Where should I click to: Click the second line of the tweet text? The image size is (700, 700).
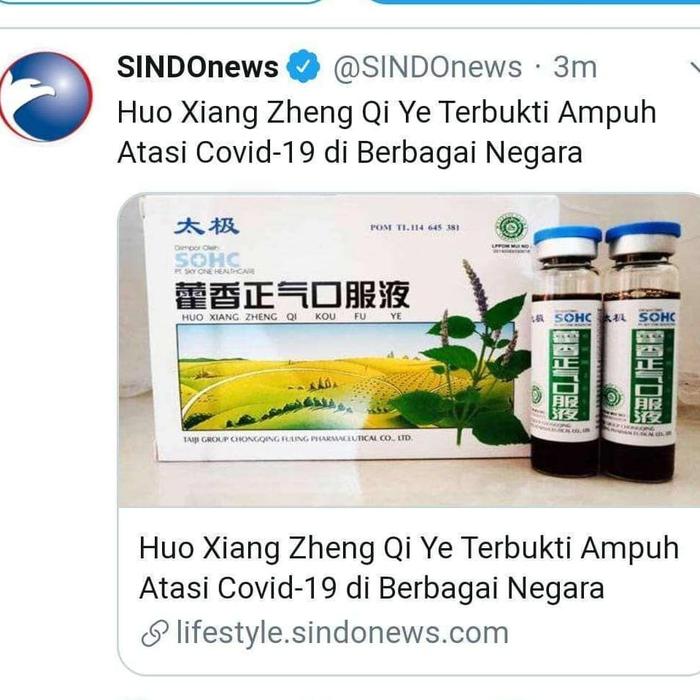[x=350, y=152]
